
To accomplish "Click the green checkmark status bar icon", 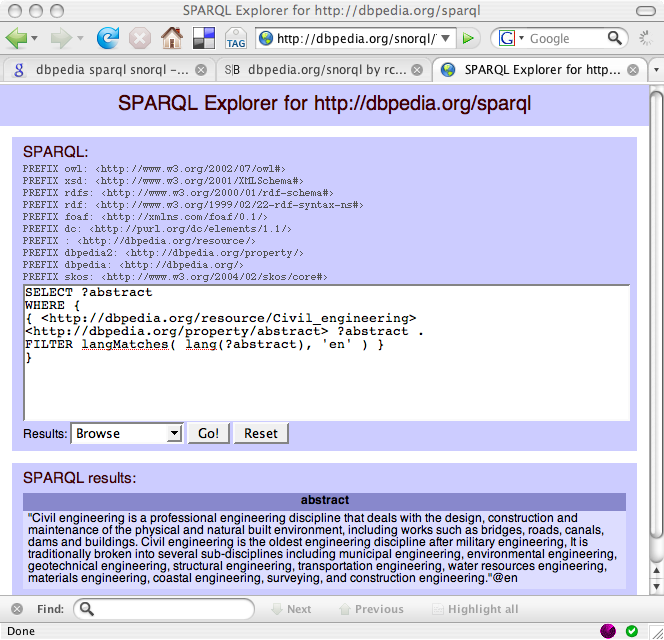I will [x=632, y=631].
